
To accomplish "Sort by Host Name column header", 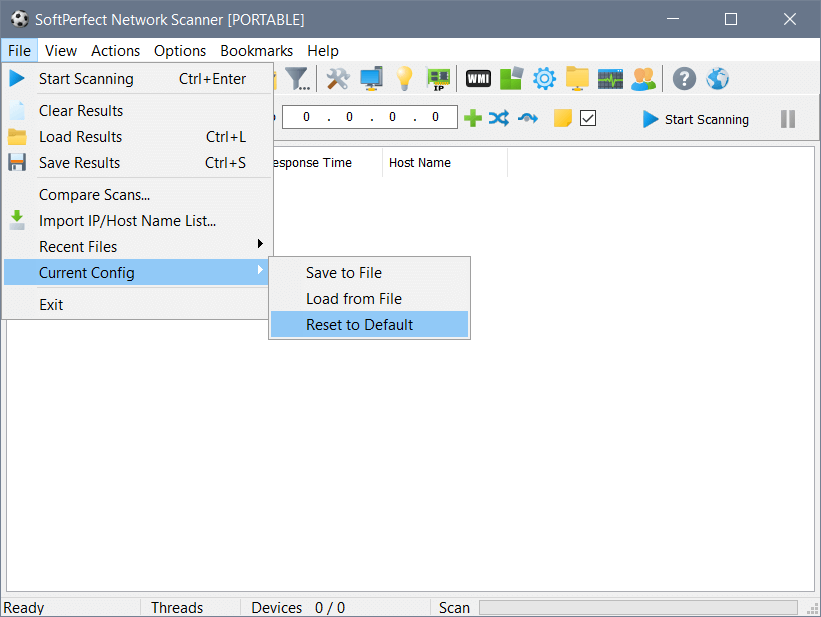I will coord(445,163).
